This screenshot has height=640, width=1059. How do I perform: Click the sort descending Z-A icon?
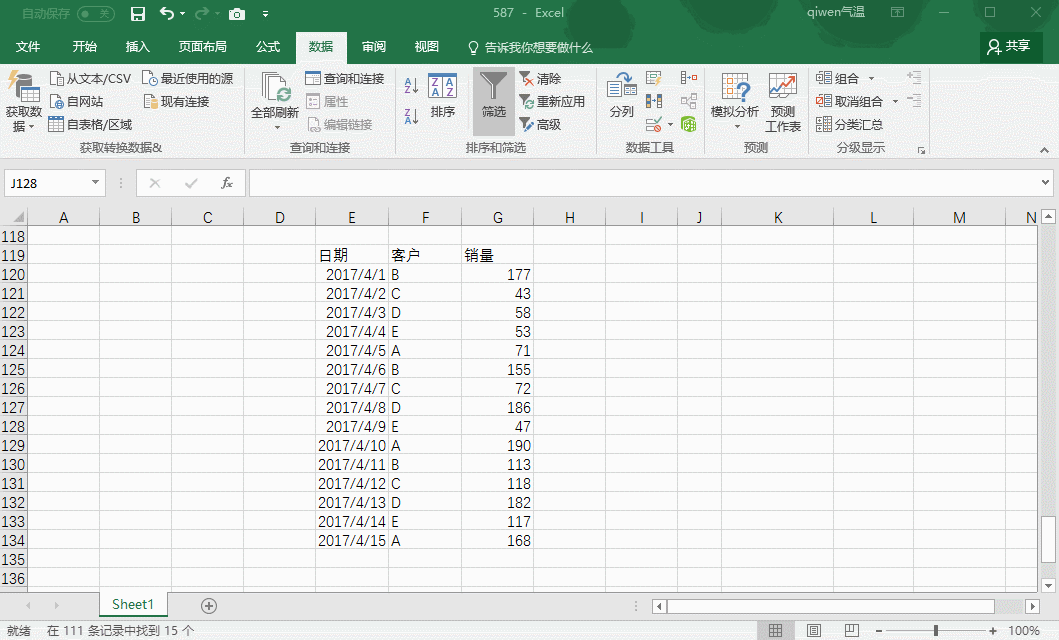tap(411, 116)
